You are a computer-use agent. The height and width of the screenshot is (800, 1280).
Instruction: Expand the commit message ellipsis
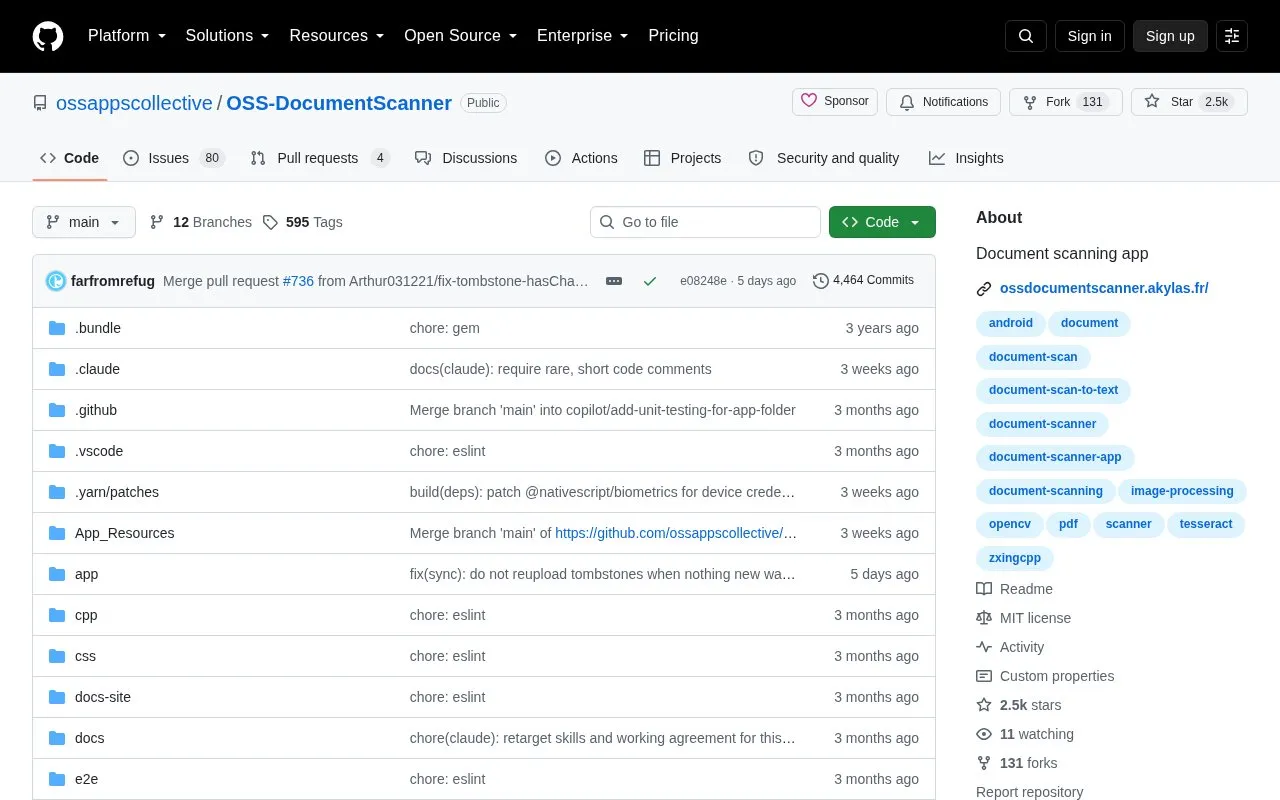coord(614,281)
